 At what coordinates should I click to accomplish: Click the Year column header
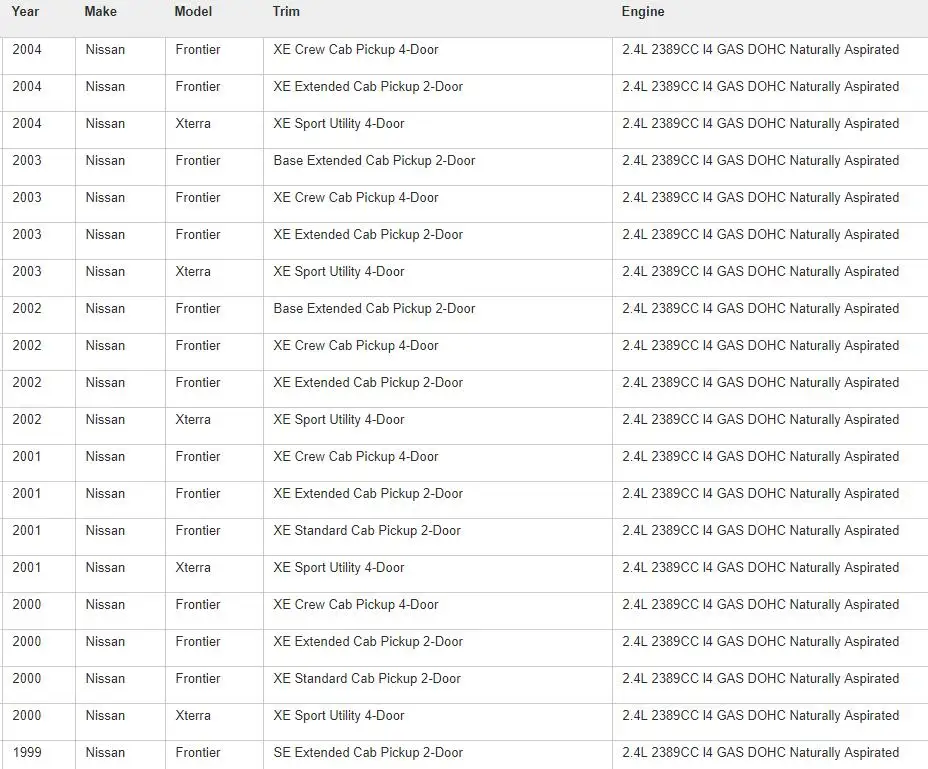pyautogui.click(x=25, y=11)
